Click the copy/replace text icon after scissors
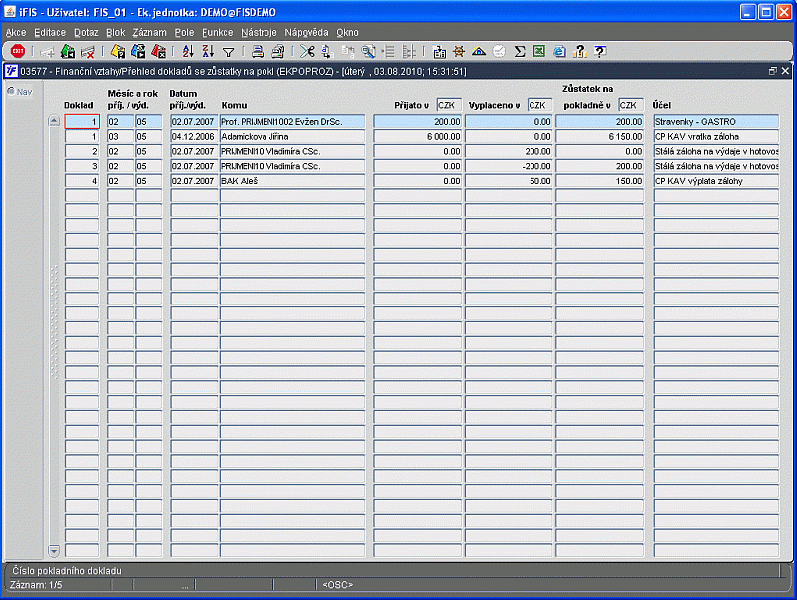Screen dimensions: 797x600 coord(327,51)
